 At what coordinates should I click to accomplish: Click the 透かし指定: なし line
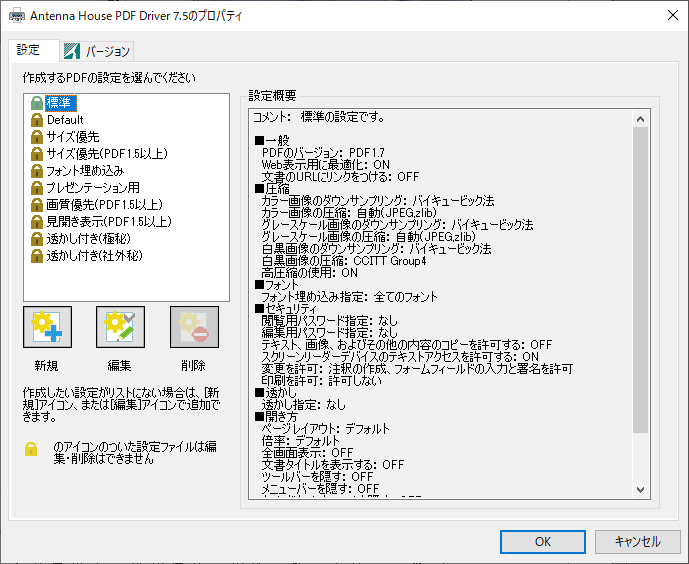click(303, 405)
